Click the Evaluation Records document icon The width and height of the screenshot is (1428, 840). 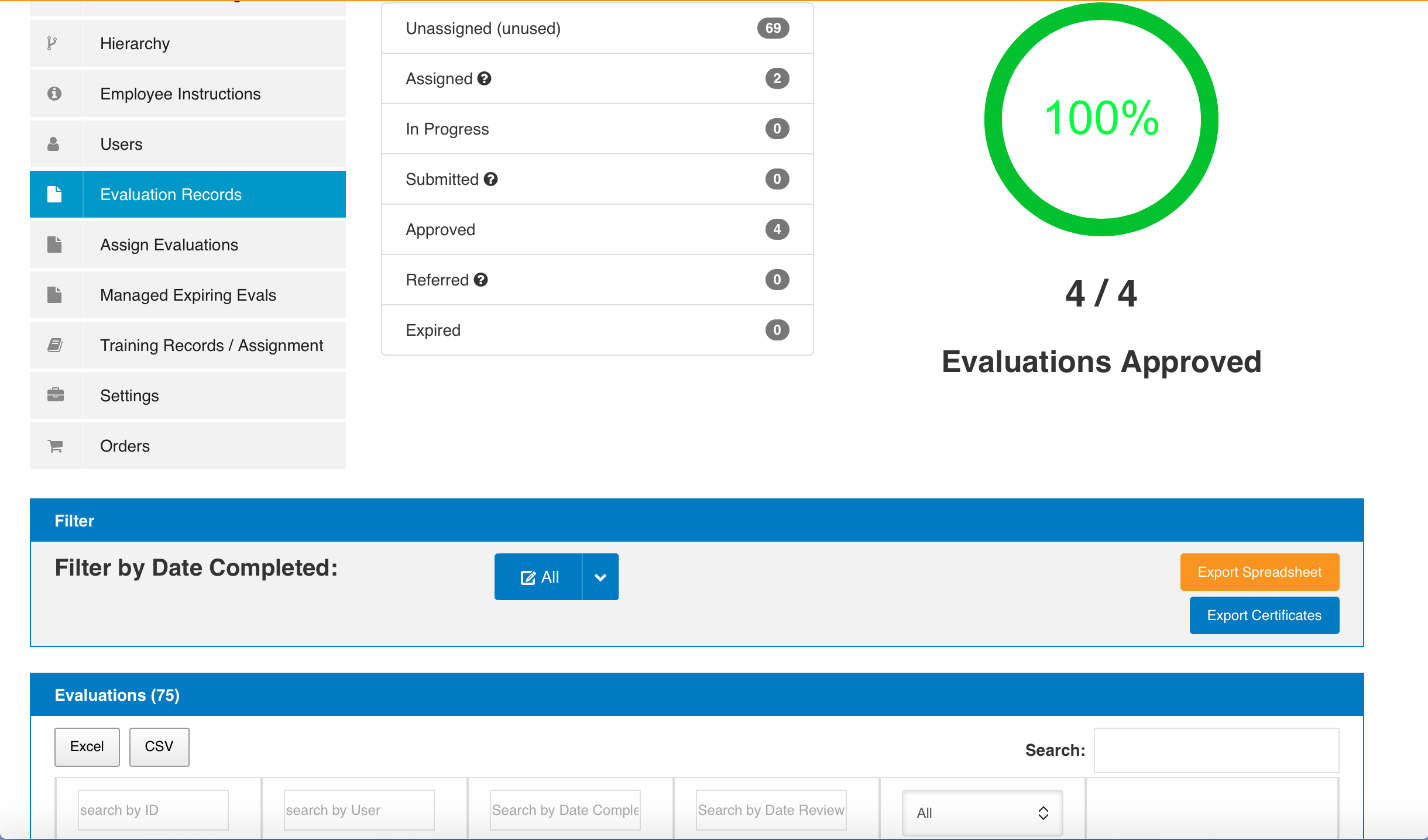pos(55,194)
